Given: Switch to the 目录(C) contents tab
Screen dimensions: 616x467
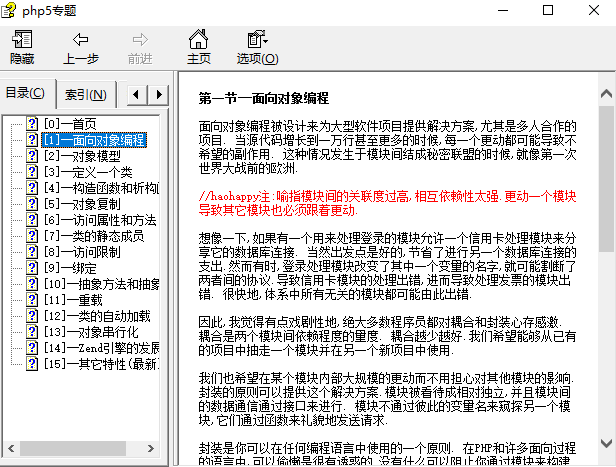Looking at the screenshot, I should pos(26,94).
